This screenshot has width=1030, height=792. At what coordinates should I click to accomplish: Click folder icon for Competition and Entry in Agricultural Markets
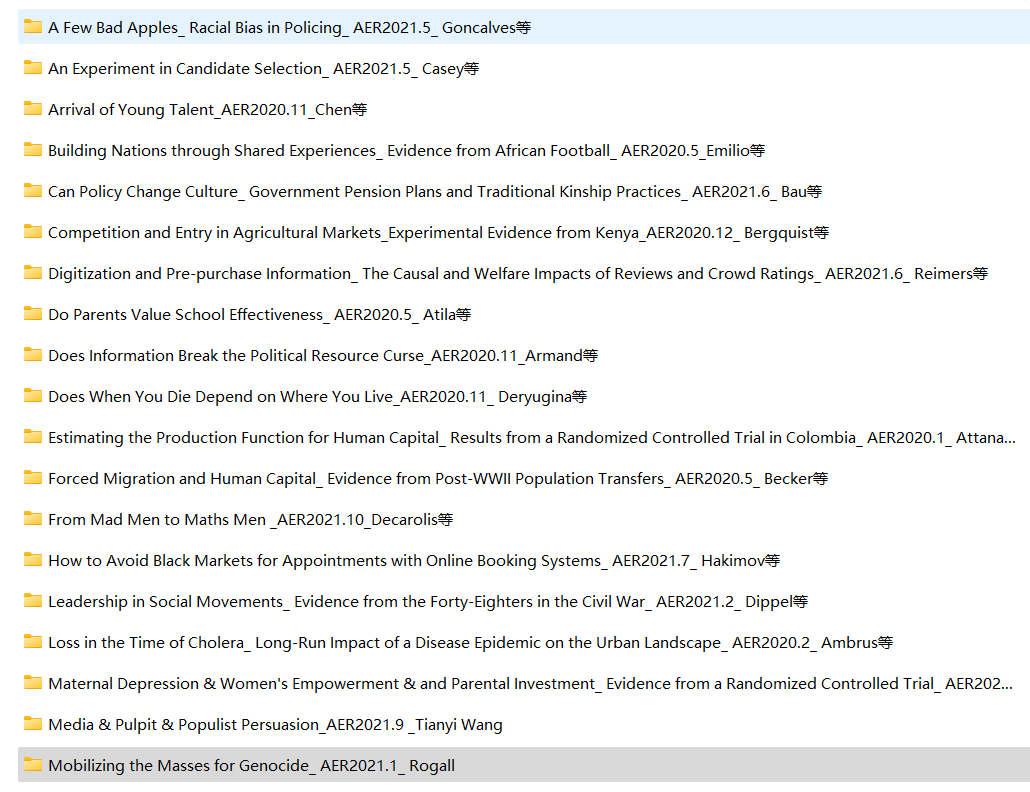33,232
